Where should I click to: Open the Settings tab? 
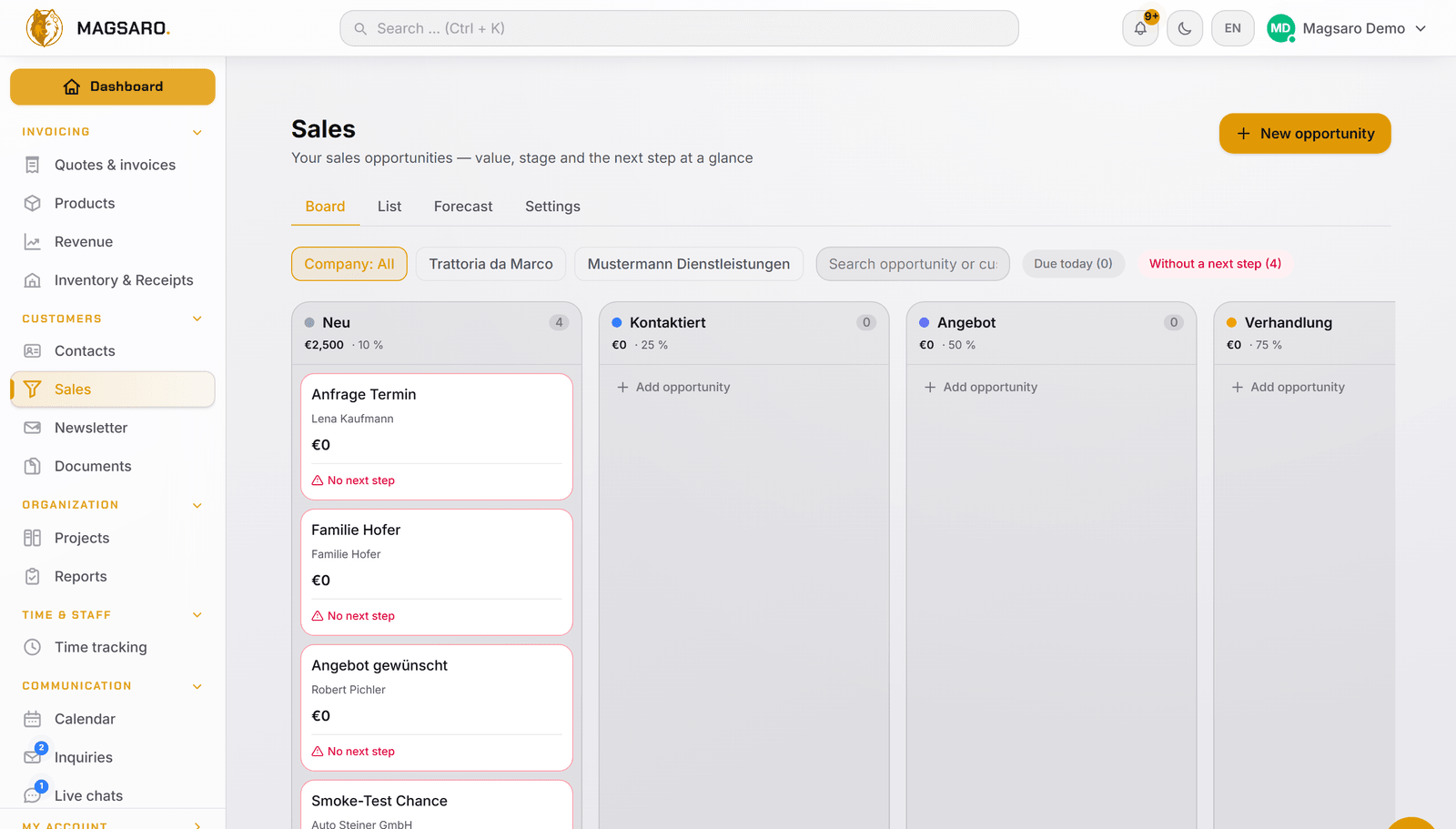click(x=552, y=207)
